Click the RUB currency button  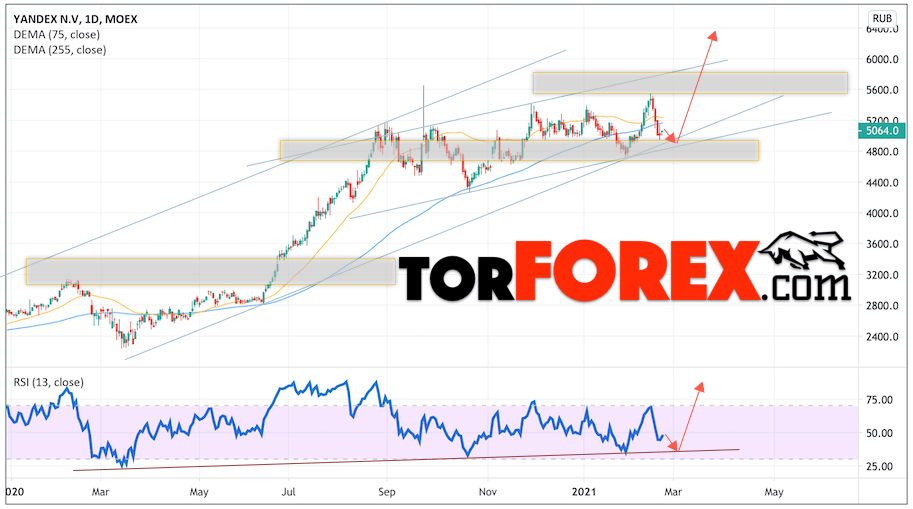pyautogui.click(x=882, y=18)
